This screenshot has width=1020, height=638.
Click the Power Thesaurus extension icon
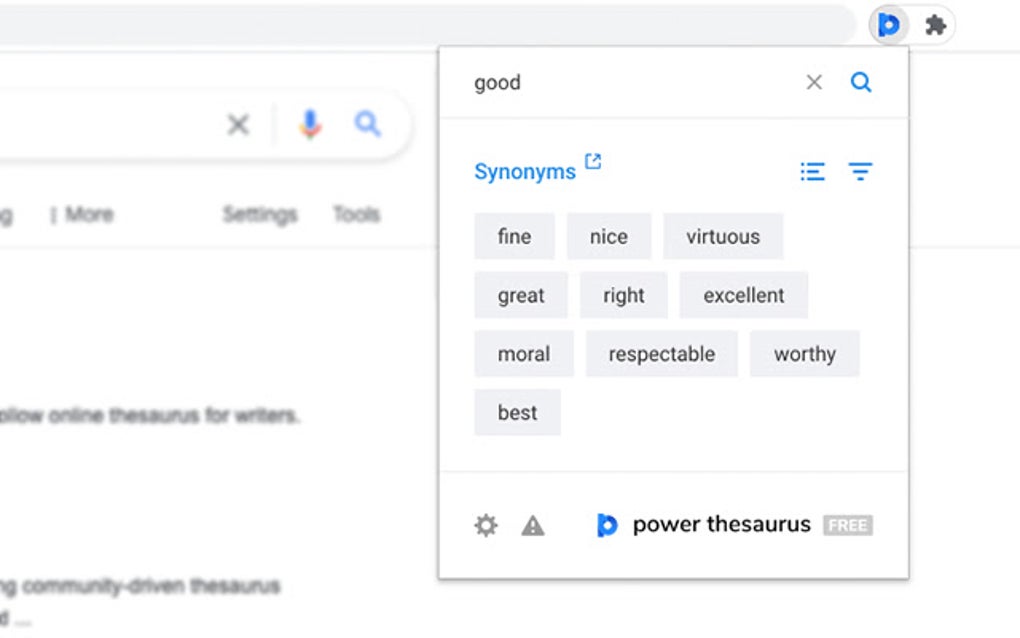click(886, 25)
